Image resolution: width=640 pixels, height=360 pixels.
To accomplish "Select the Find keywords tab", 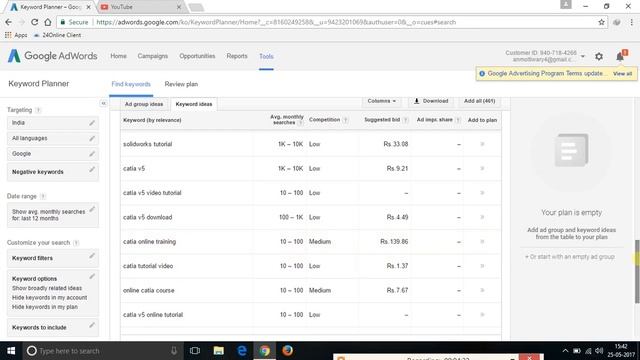I will pos(131,84).
